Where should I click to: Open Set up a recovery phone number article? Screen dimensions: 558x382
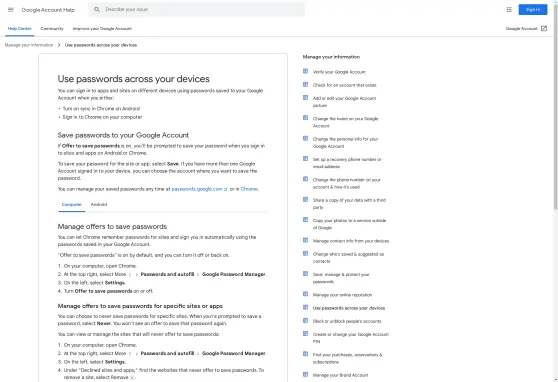click(347, 163)
